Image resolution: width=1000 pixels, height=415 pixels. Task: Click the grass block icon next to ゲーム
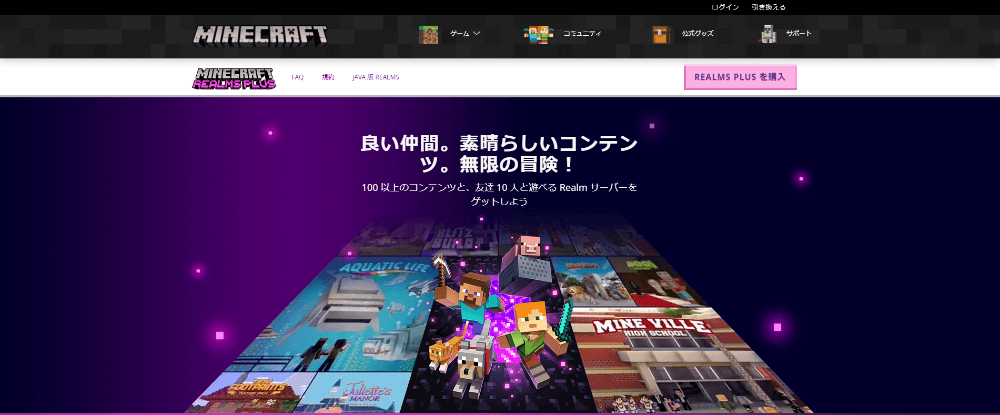428,34
